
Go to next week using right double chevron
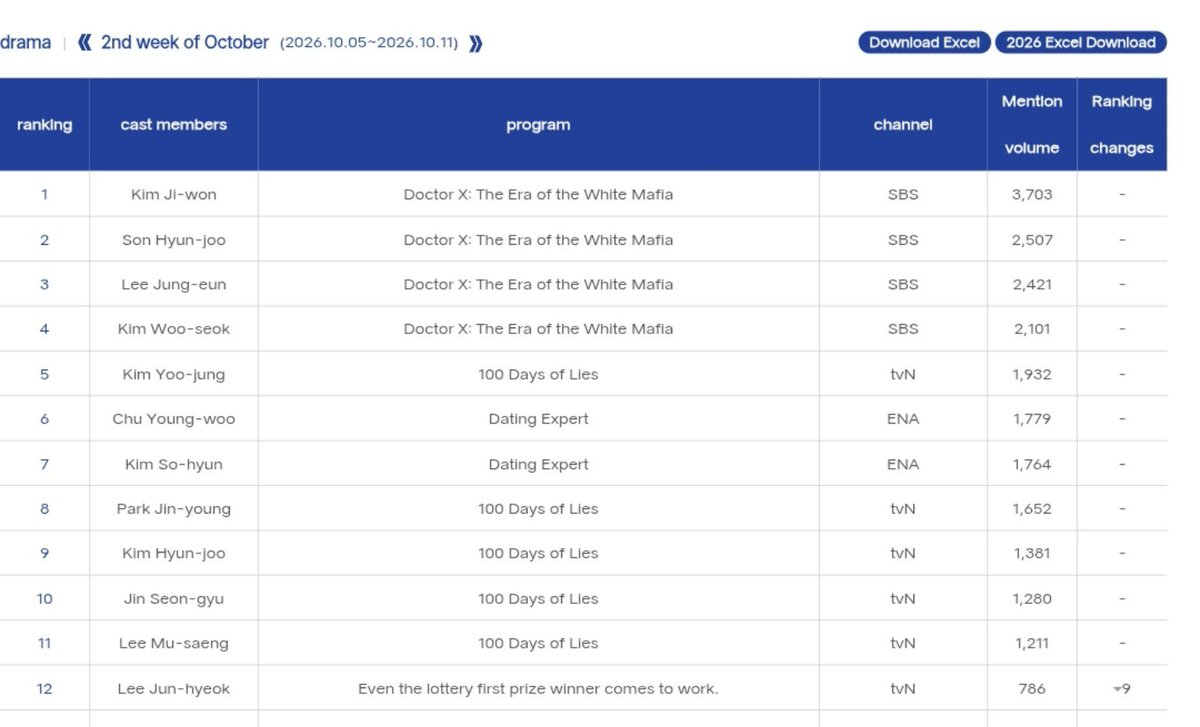tap(476, 43)
